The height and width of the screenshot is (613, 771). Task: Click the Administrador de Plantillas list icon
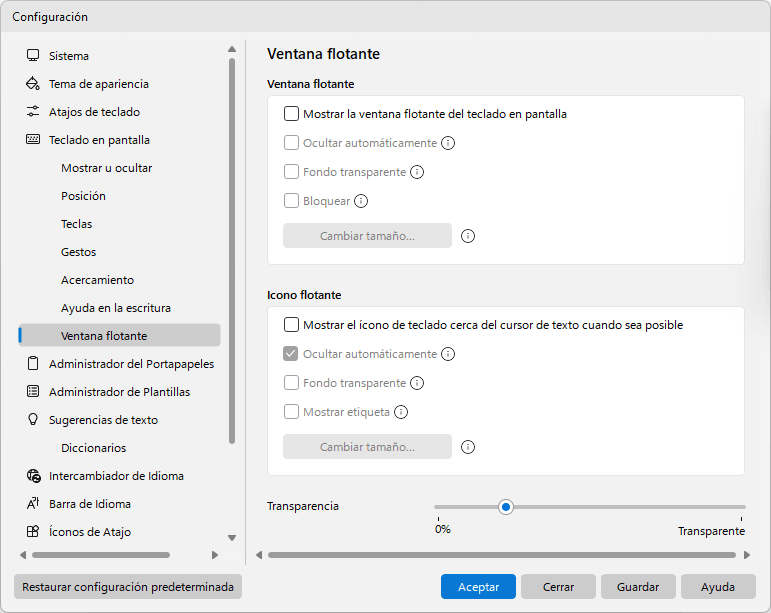(x=33, y=391)
